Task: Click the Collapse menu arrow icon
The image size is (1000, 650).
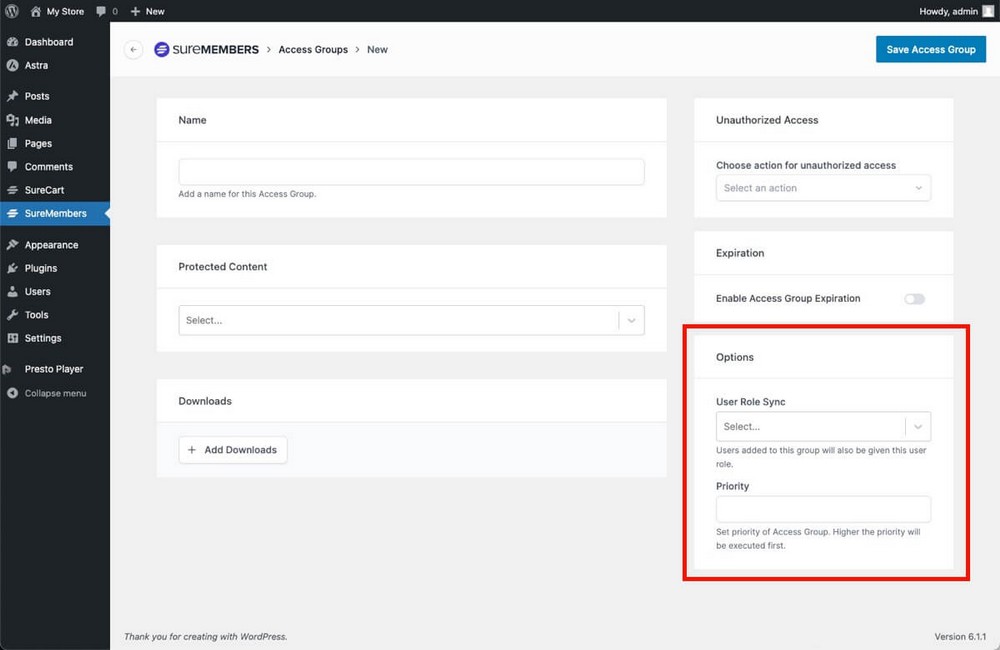Action: click(12, 393)
